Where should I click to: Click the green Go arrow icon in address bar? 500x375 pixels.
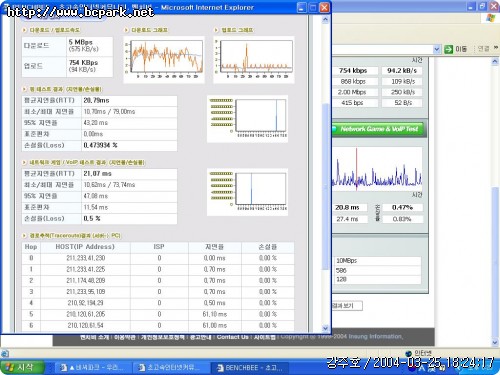click(x=449, y=49)
